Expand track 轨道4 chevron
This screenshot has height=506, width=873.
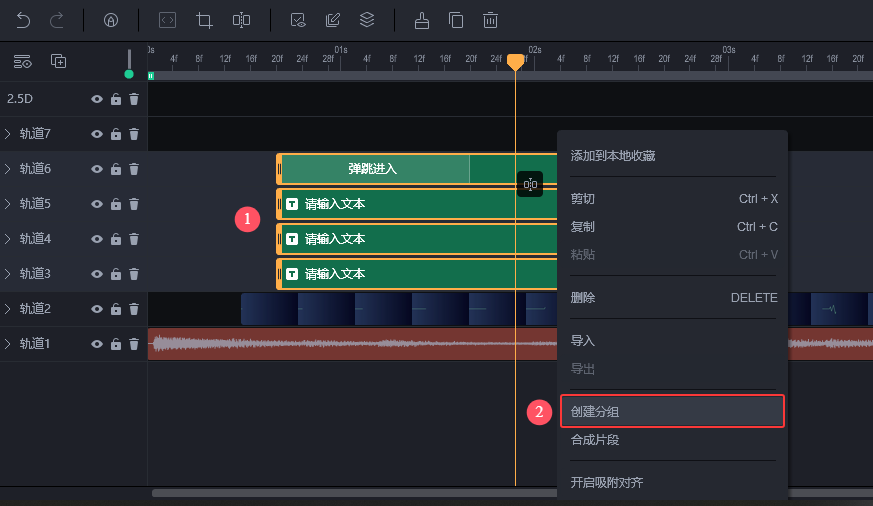(8, 239)
